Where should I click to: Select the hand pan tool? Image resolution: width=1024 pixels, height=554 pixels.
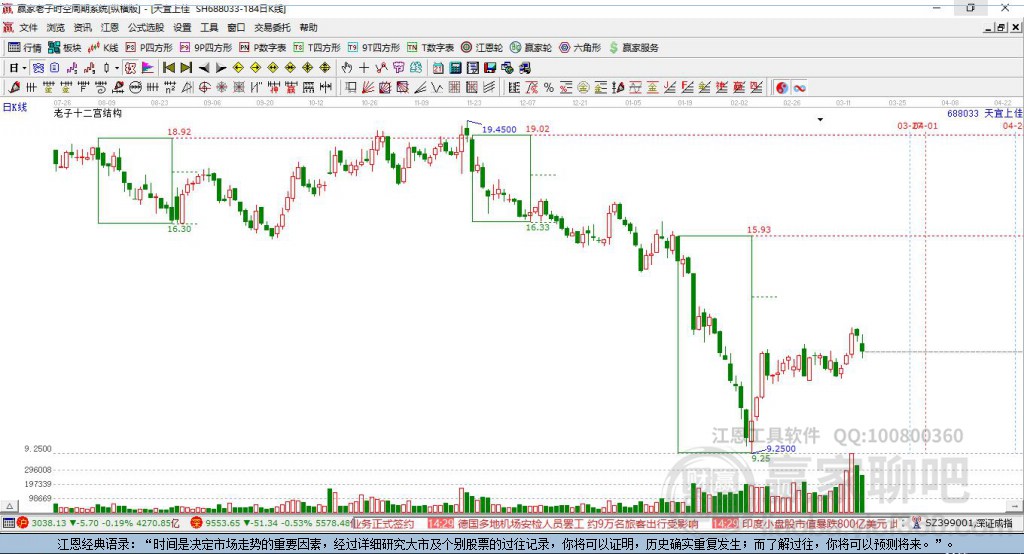click(347, 68)
